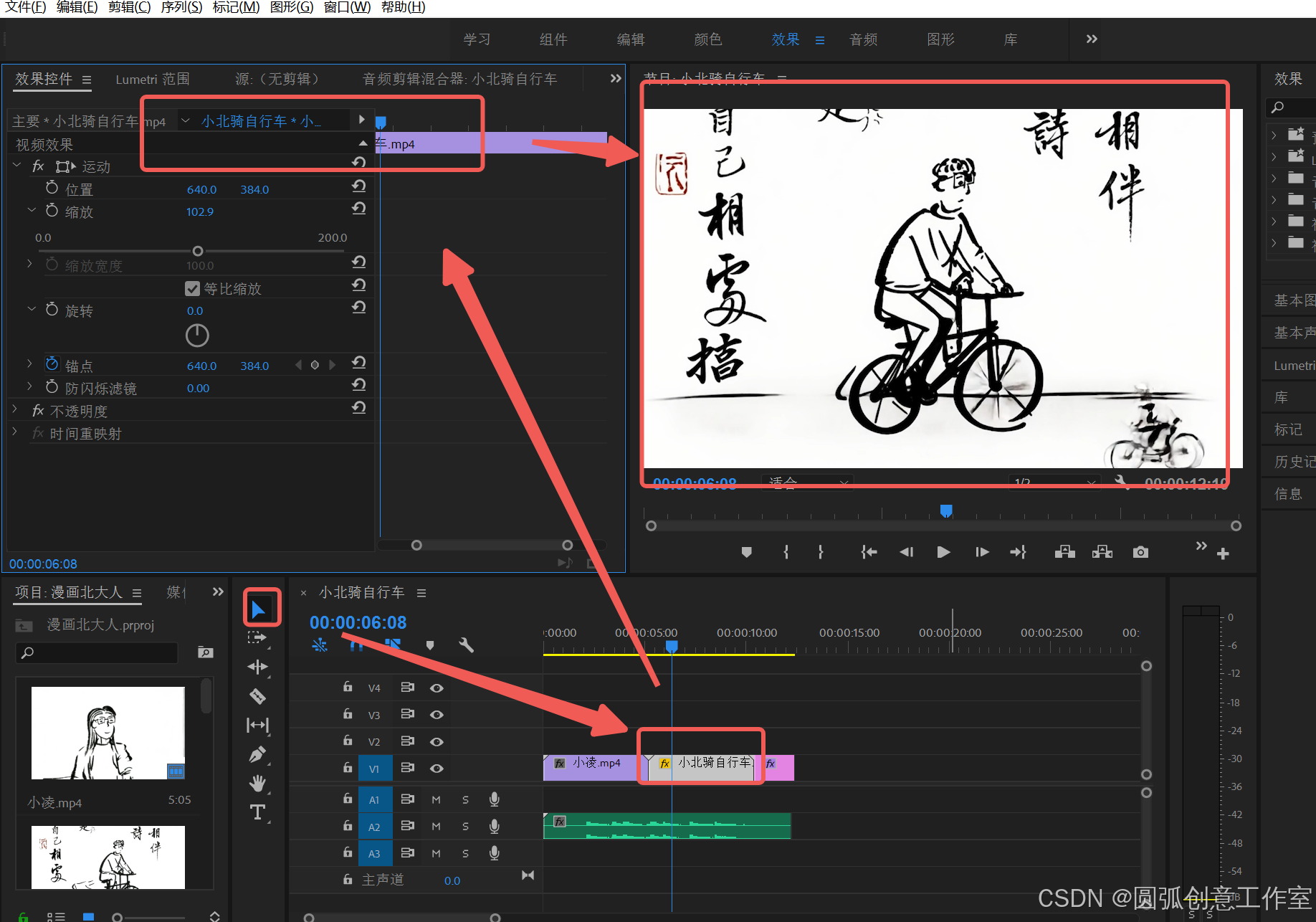This screenshot has height=922, width=1316.
Task: Open the 序列 menu
Action: coord(181,7)
